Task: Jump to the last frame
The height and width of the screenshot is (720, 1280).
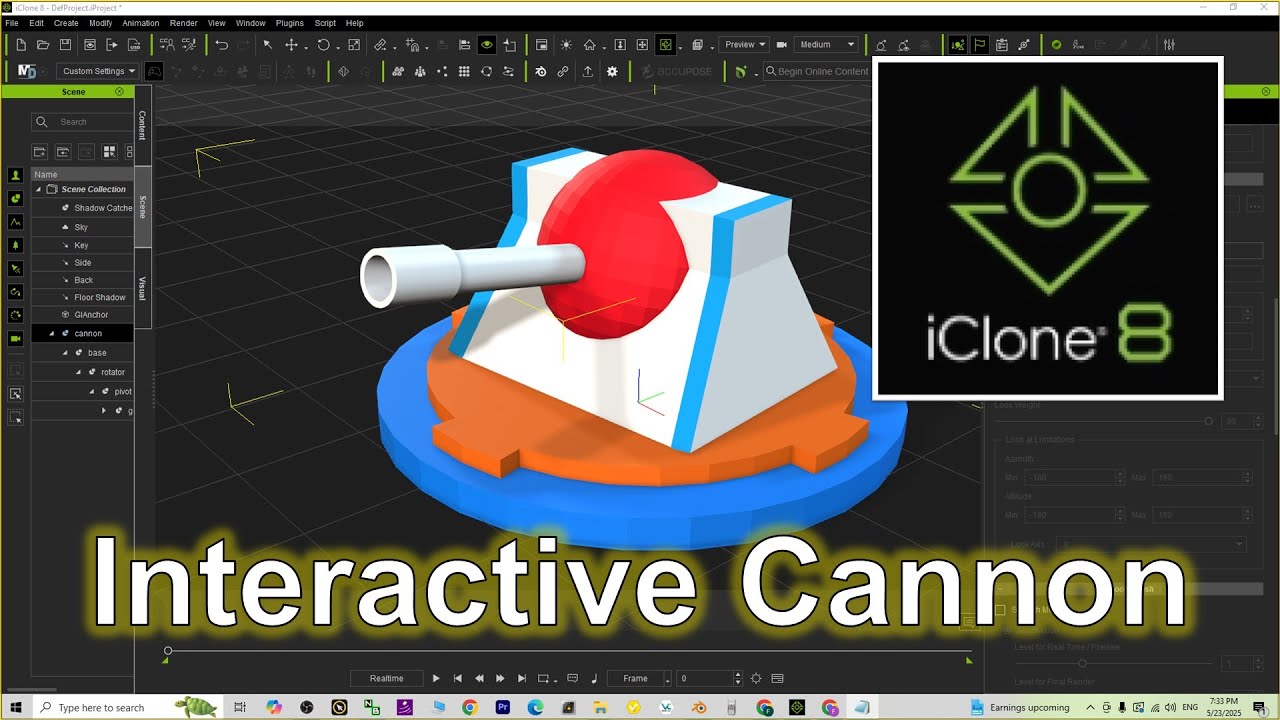Action: click(x=521, y=678)
